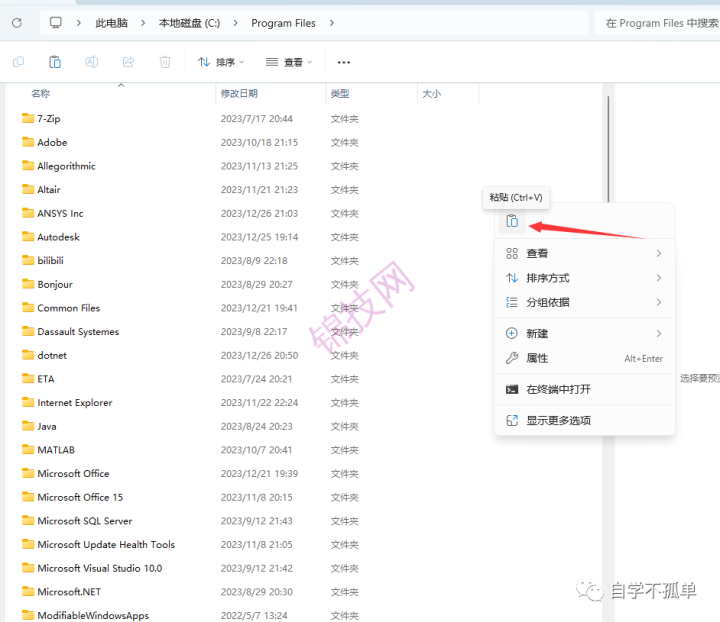This screenshot has width=720, height=622.
Task: Sort by the 名称 column header
Action: tap(40, 94)
